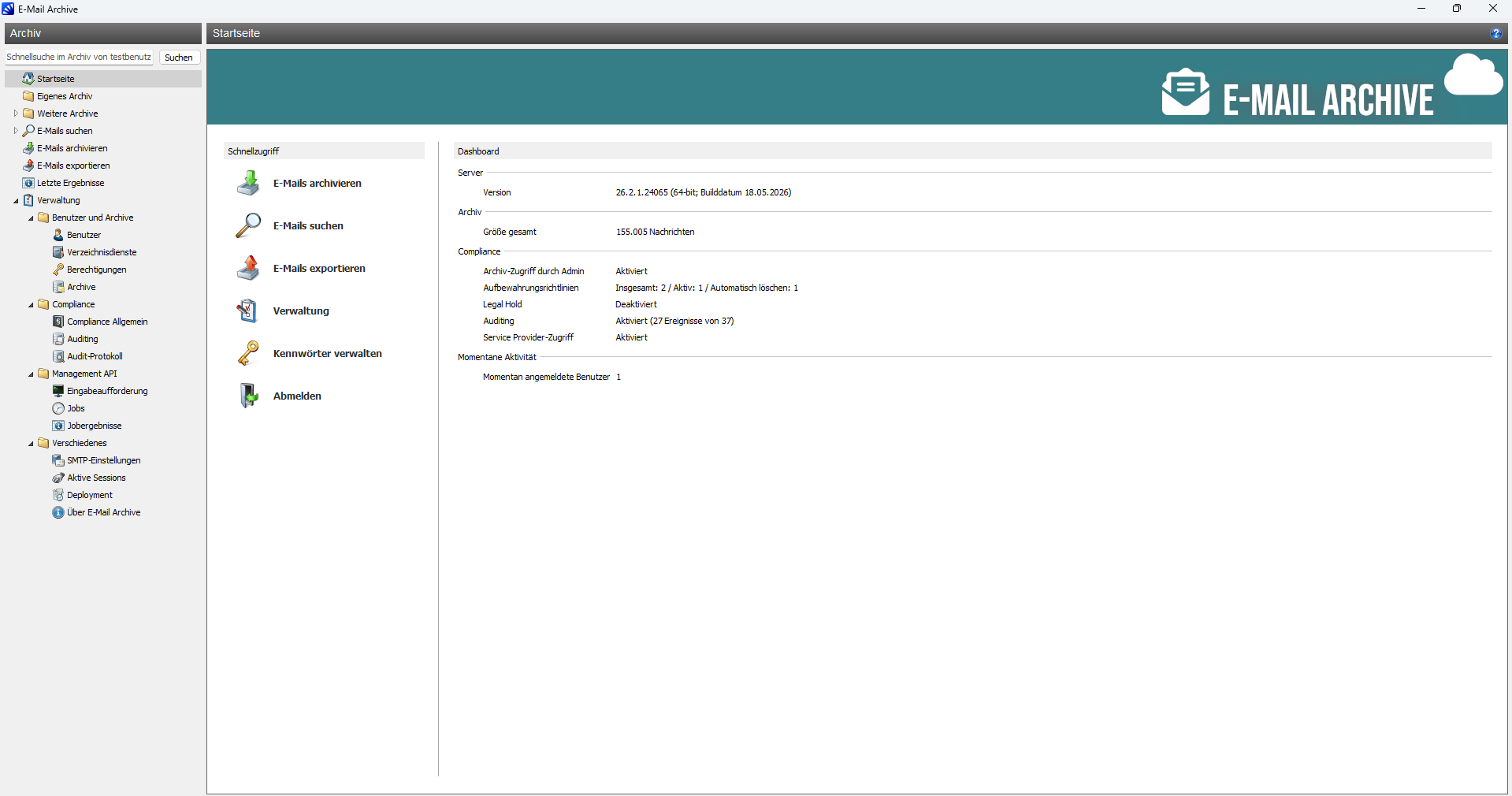This screenshot has height=796, width=1512.
Task: Click the large magnifier icon for E-Mails suchen
Action: (x=248, y=226)
